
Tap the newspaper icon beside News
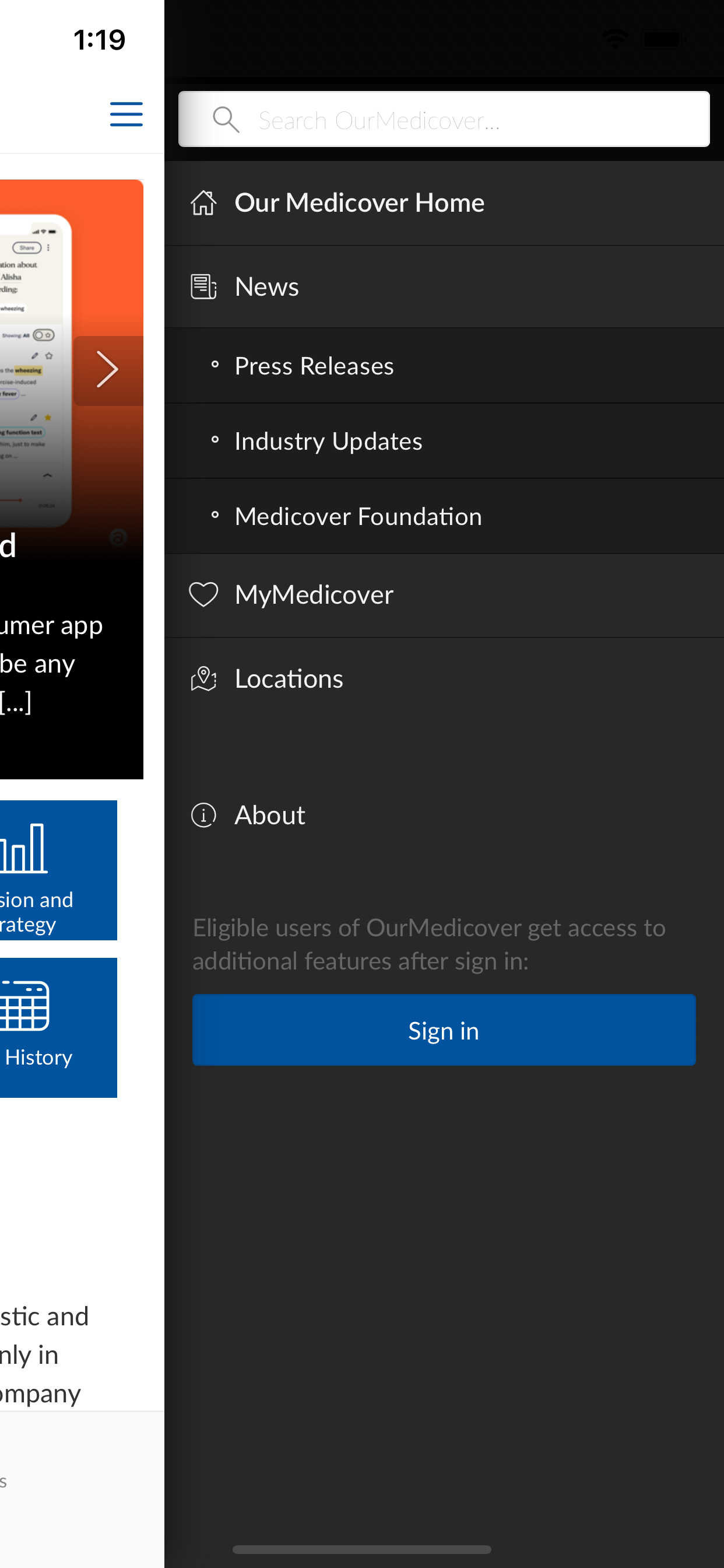pos(203,286)
